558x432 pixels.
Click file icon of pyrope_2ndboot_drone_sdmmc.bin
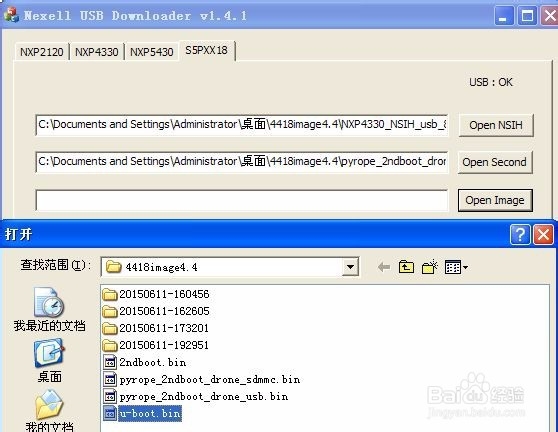pyautogui.click(x=110, y=379)
